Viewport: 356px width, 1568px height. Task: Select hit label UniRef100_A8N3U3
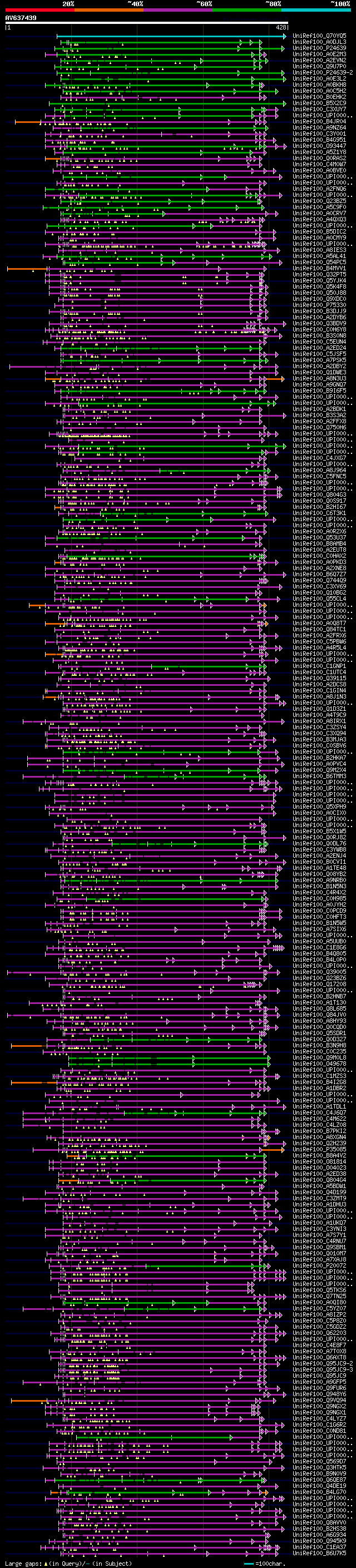319,379
